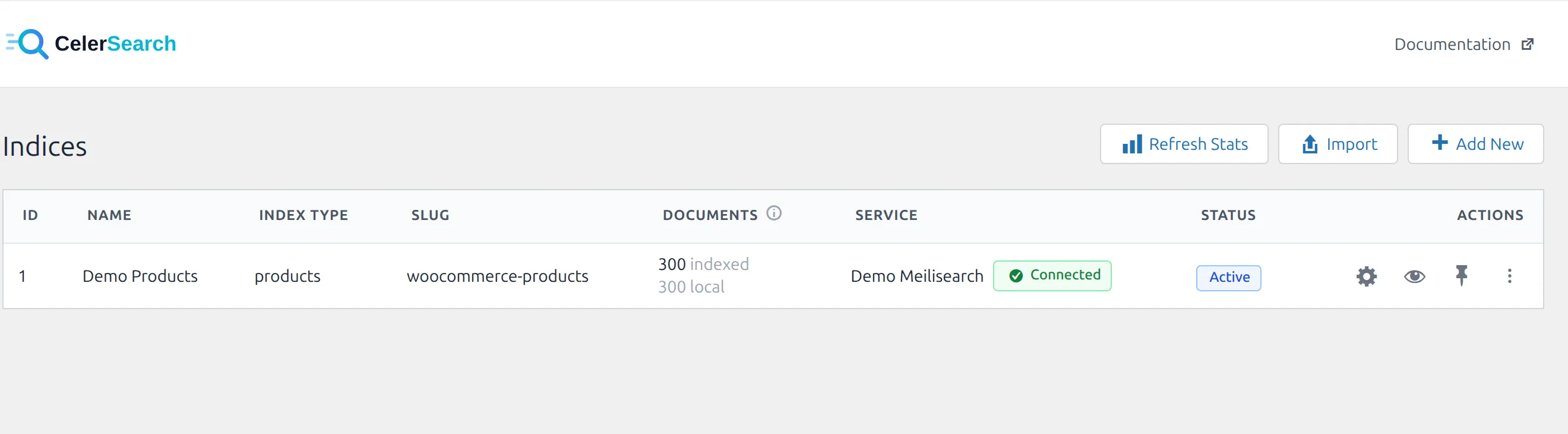Click the INDEX TYPE column header
This screenshot has width=1568, height=434.
303,215
